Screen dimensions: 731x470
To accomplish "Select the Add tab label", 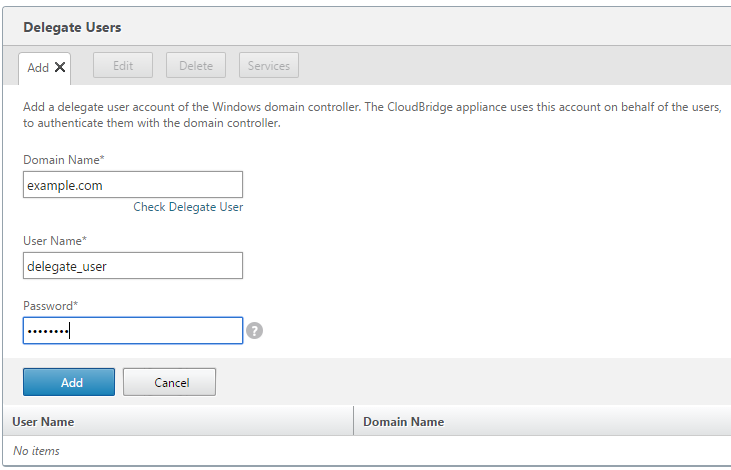I will pos(38,68).
